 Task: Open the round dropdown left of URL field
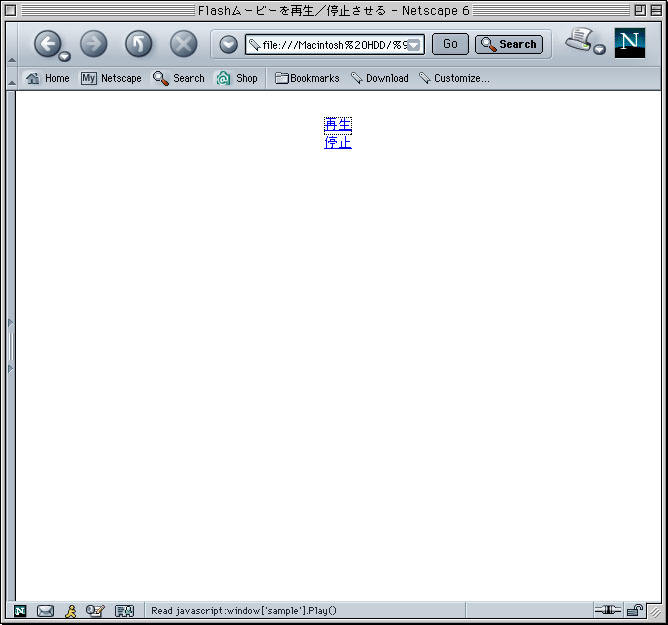coord(229,44)
